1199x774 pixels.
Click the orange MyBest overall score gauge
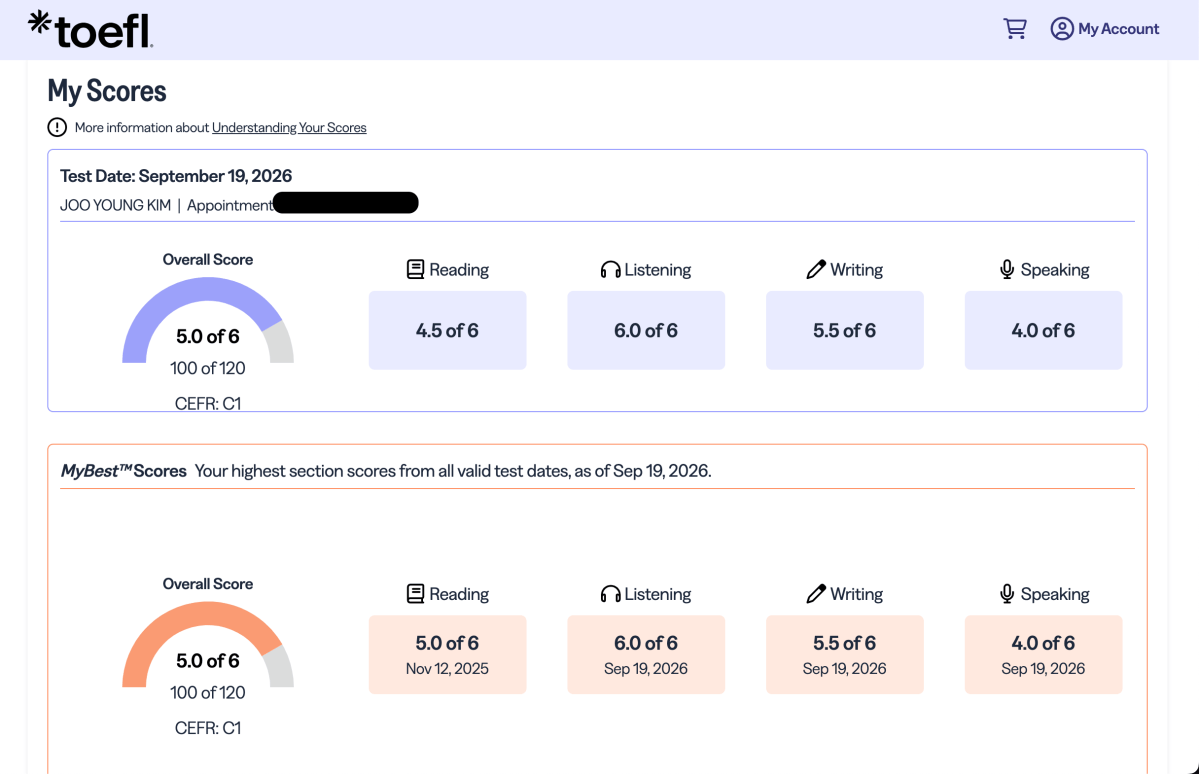(x=208, y=644)
